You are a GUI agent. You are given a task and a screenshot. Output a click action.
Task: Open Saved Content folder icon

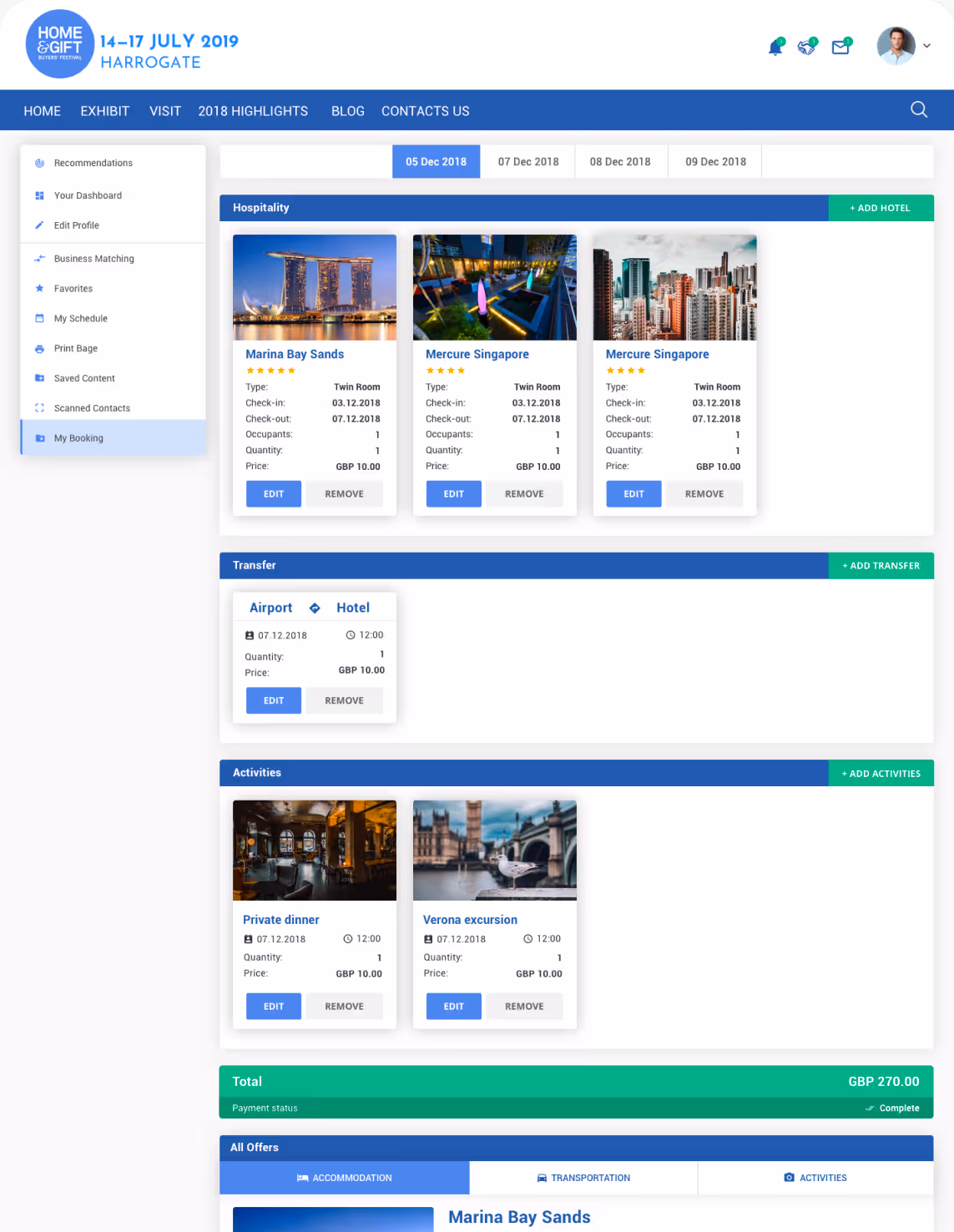[39, 378]
